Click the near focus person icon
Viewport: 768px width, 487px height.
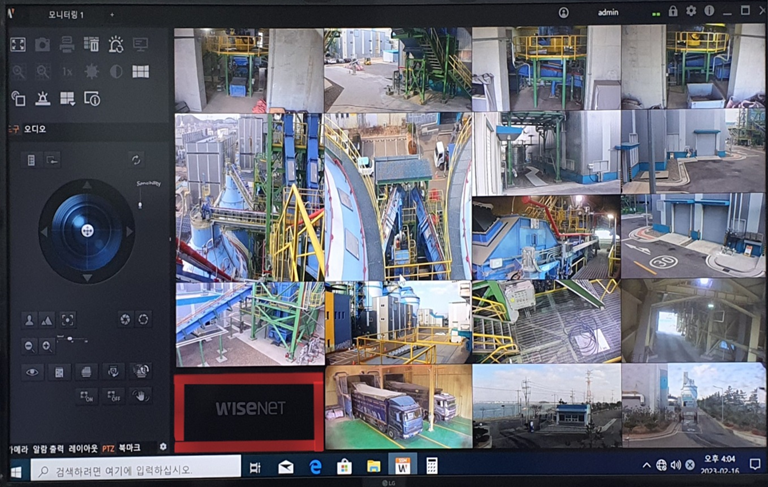coord(29,319)
